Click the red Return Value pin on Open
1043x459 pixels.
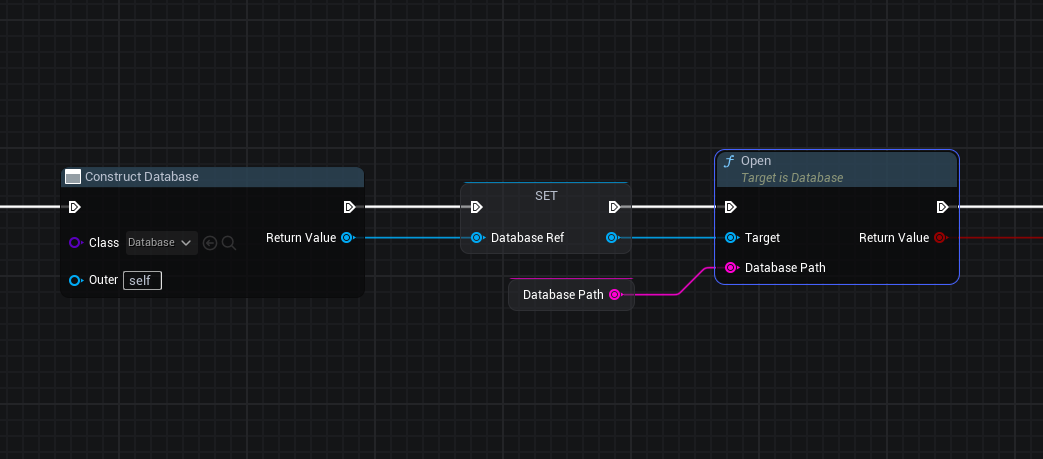click(940, 238)
